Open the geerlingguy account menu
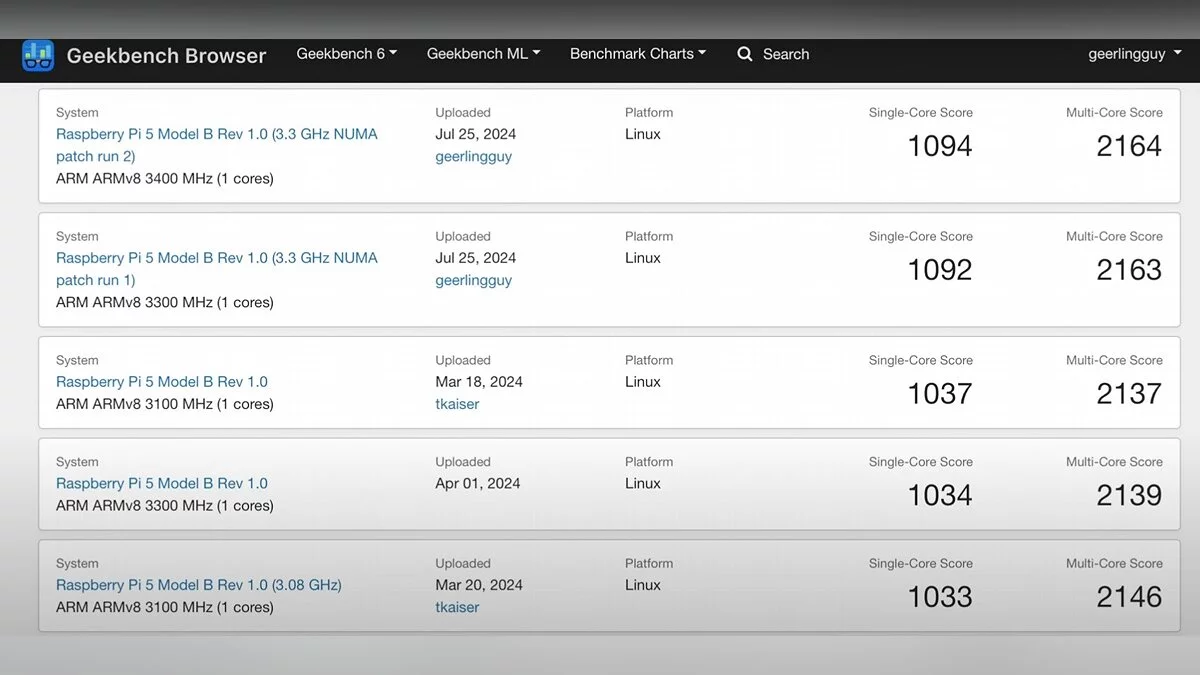The image size is (1200, 675). 1134,54
